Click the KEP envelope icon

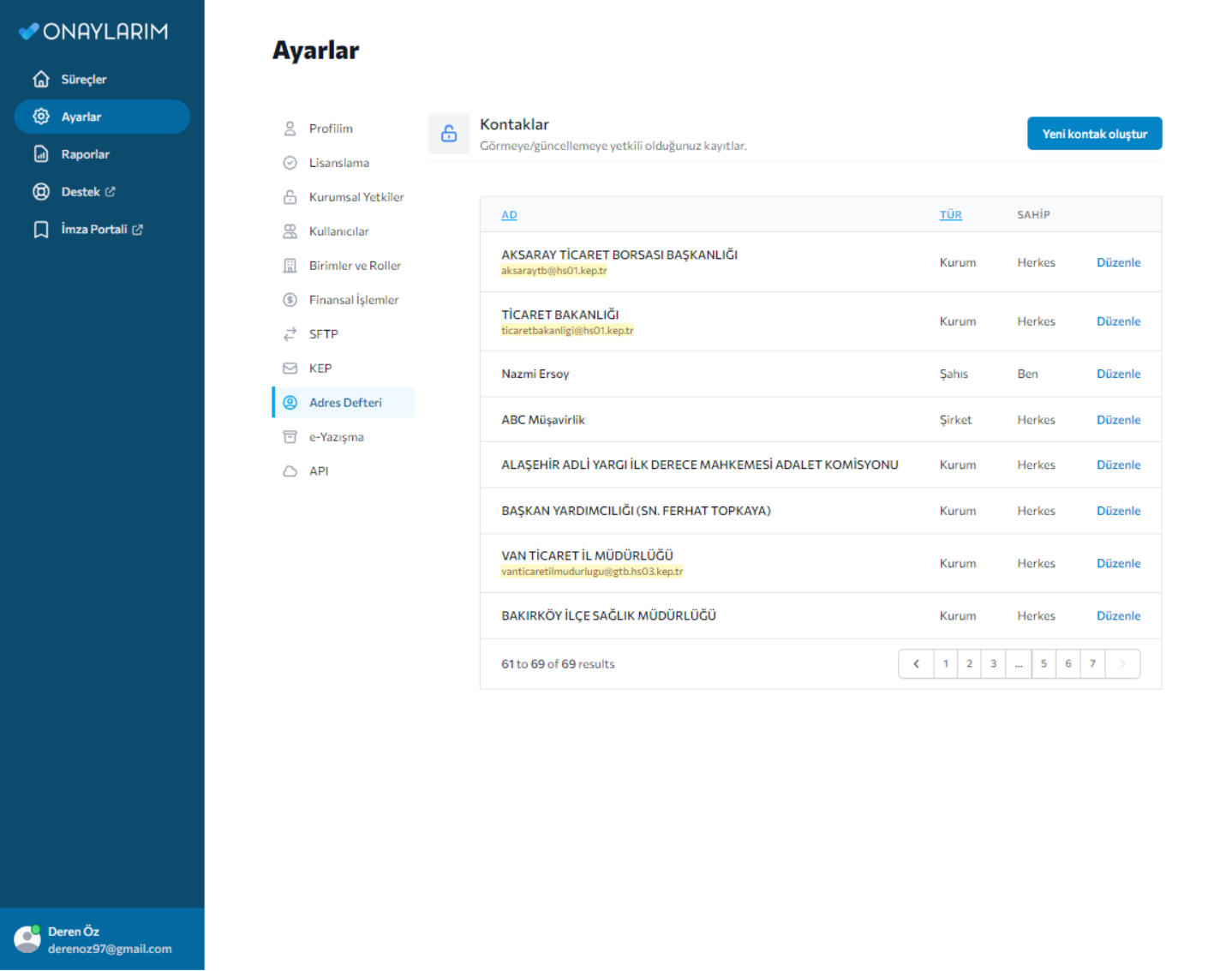[x=290, y=369]
